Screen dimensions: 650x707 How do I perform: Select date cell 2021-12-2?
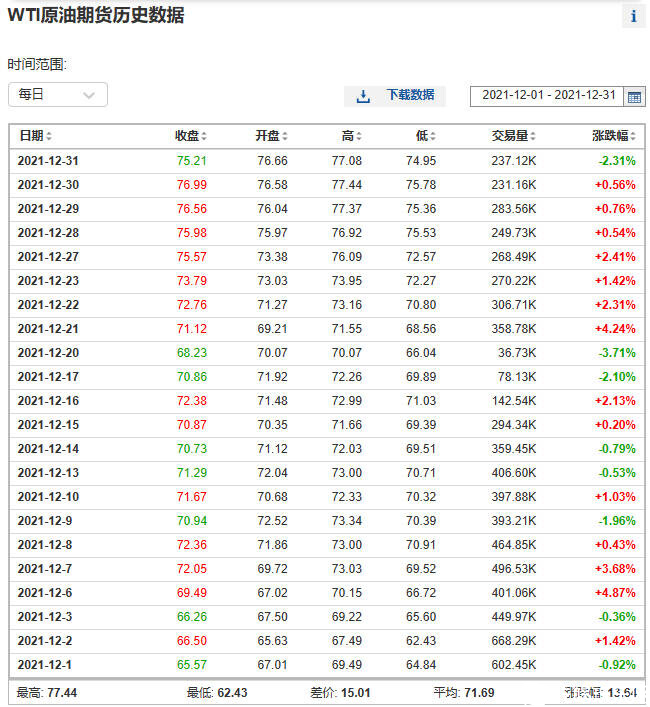(x=45, y=641)
